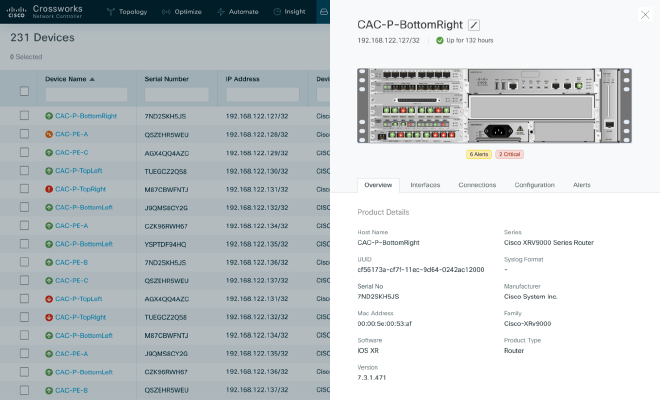
Task: Click the red status icon for serial TUEGCZ2Q58 at 192.168.122.132/32
Action: click(x=49, y=317)
